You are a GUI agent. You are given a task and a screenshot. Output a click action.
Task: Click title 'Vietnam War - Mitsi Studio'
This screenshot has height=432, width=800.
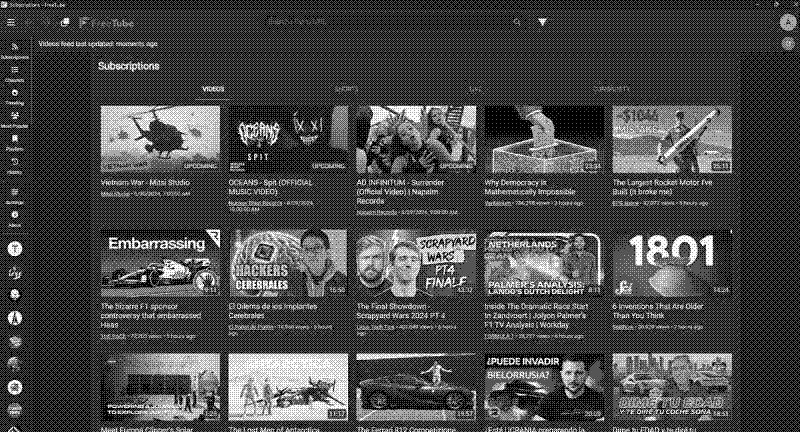click(x=145, y=182)
